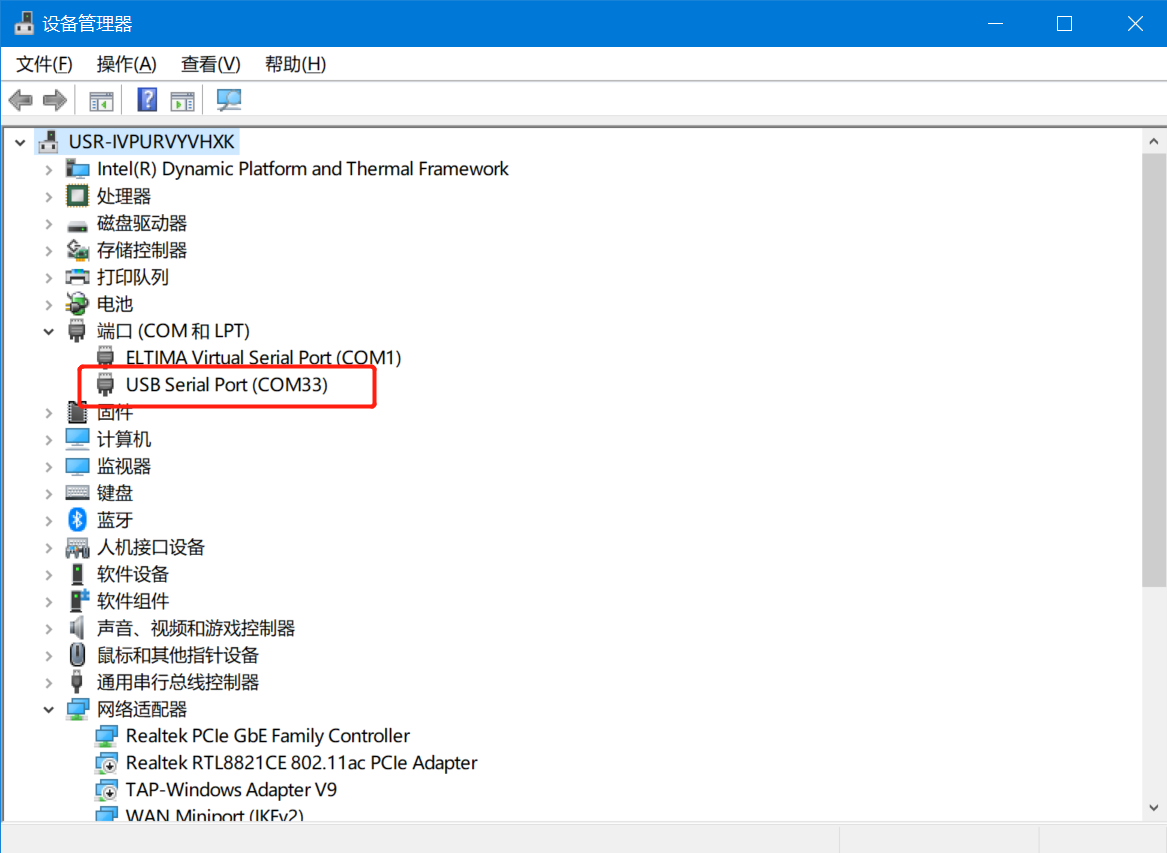
Task: Open the blue question mark Help toolbar icon
Action: [x=147, y=100]
